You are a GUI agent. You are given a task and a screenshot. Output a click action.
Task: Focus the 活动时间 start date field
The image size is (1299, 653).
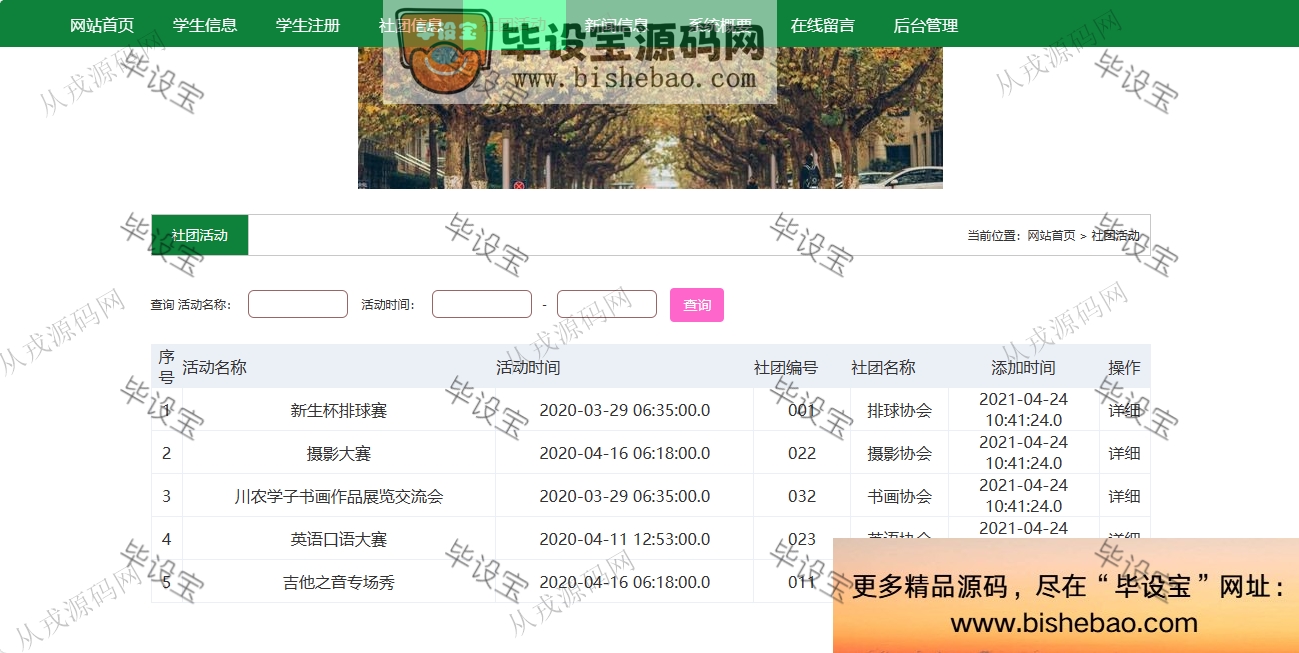pos(482,304)
